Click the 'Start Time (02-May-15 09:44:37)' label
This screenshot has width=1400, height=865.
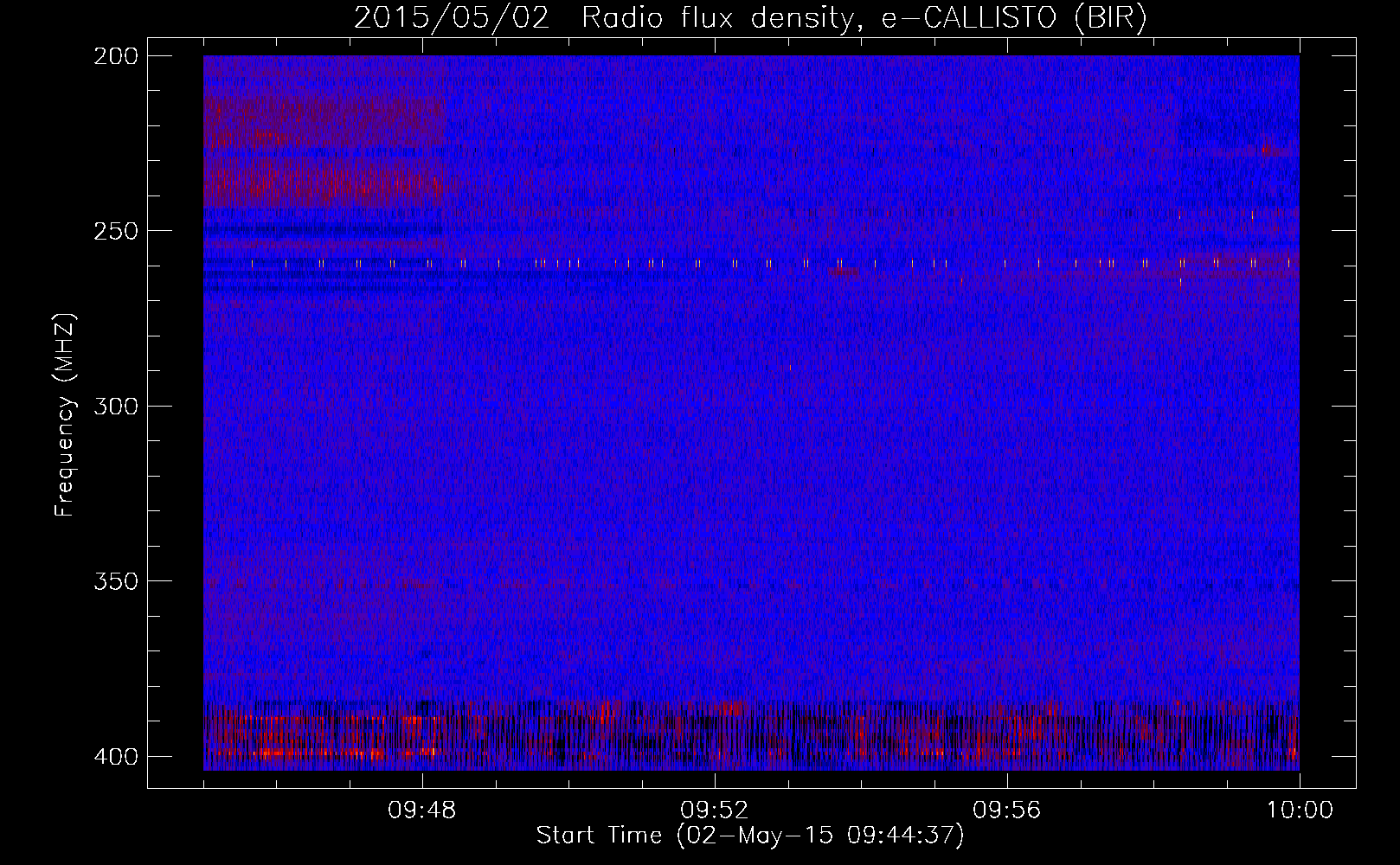[x=749, y=836]
